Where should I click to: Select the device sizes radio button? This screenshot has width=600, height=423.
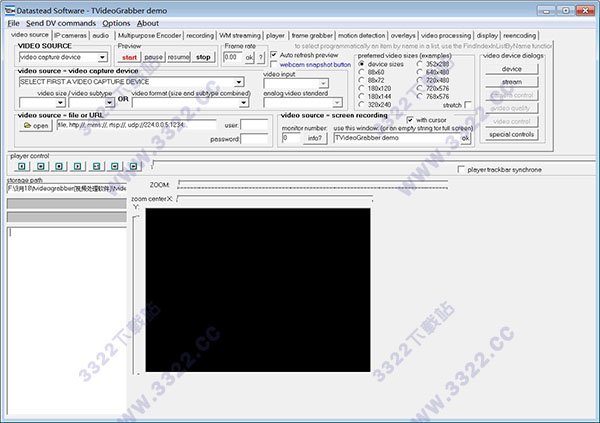pyautogui.click(x=361, y=64)
